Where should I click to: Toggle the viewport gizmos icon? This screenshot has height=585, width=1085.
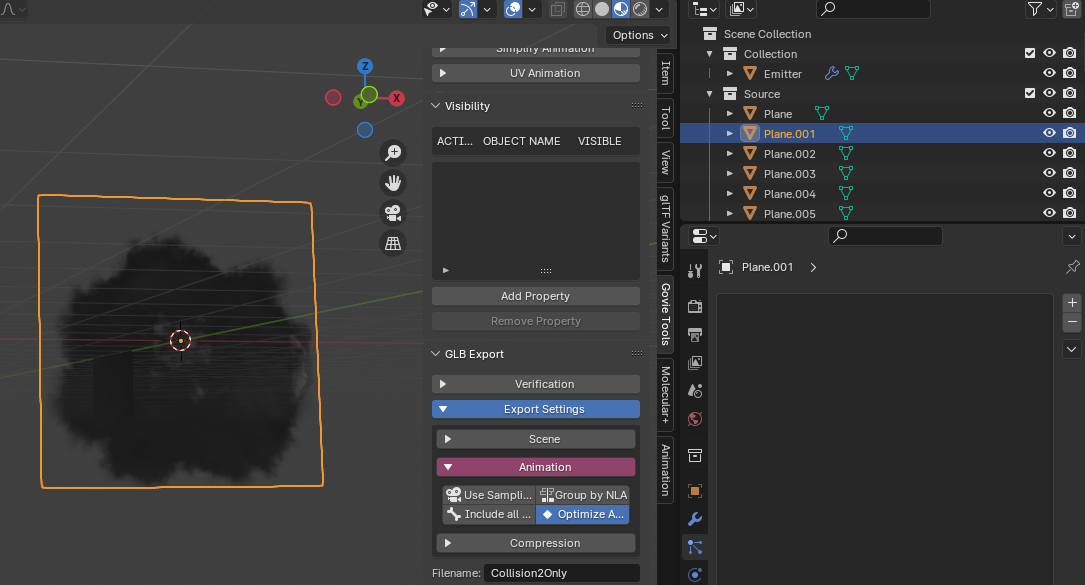click(x=468, y=9)
